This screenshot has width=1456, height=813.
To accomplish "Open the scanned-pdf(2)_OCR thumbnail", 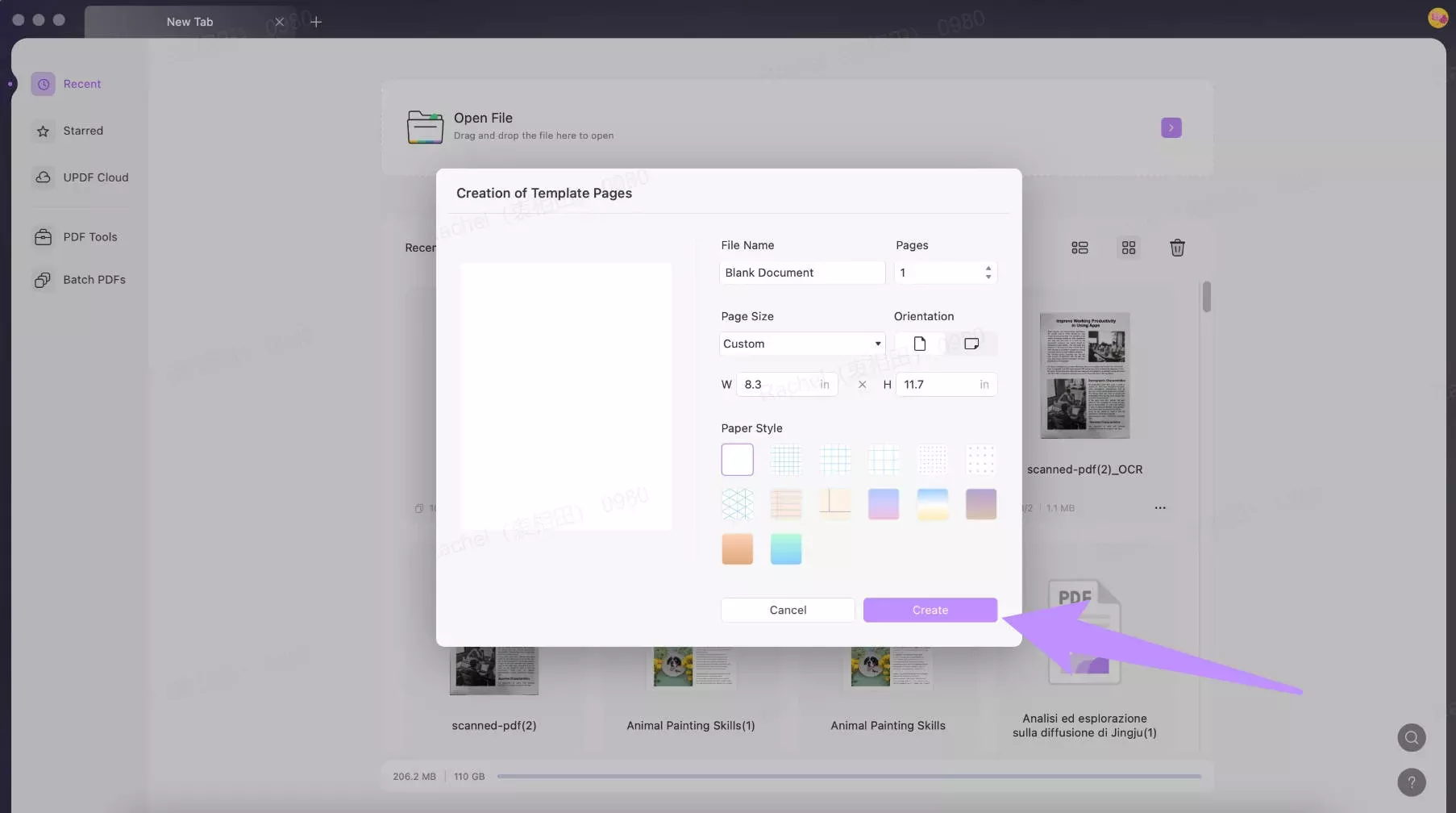I will click(1084, 376).
